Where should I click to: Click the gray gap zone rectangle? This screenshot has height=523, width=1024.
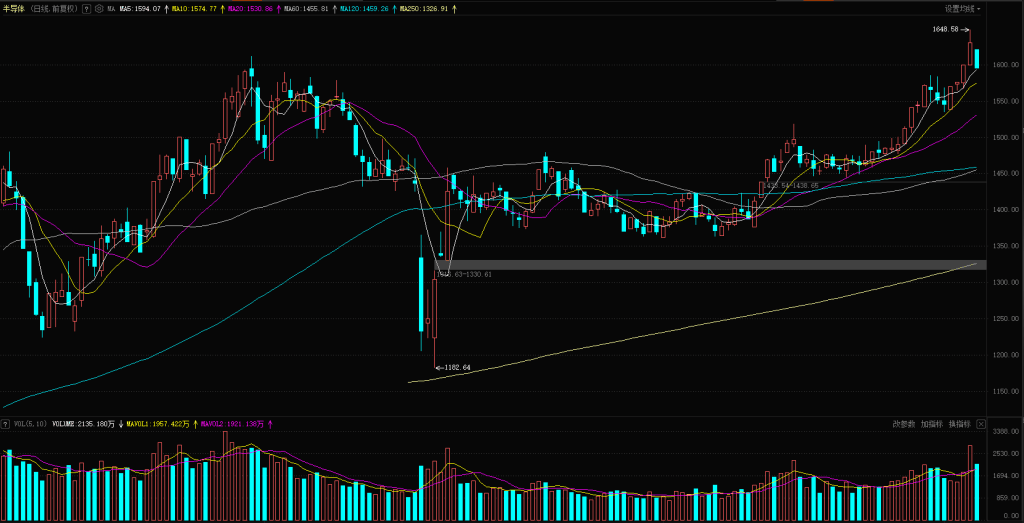coord(700,264)
